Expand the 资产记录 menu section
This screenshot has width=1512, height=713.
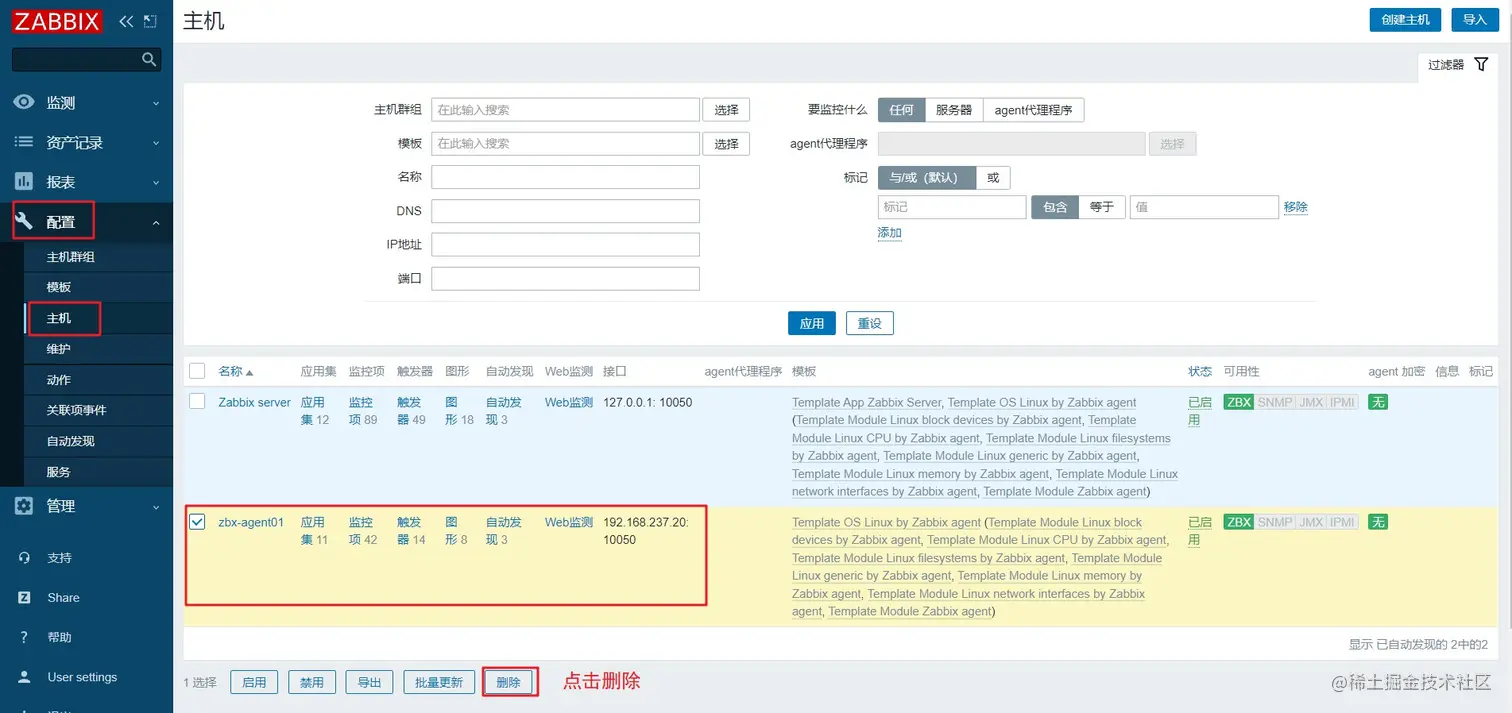tap(156, 143)
